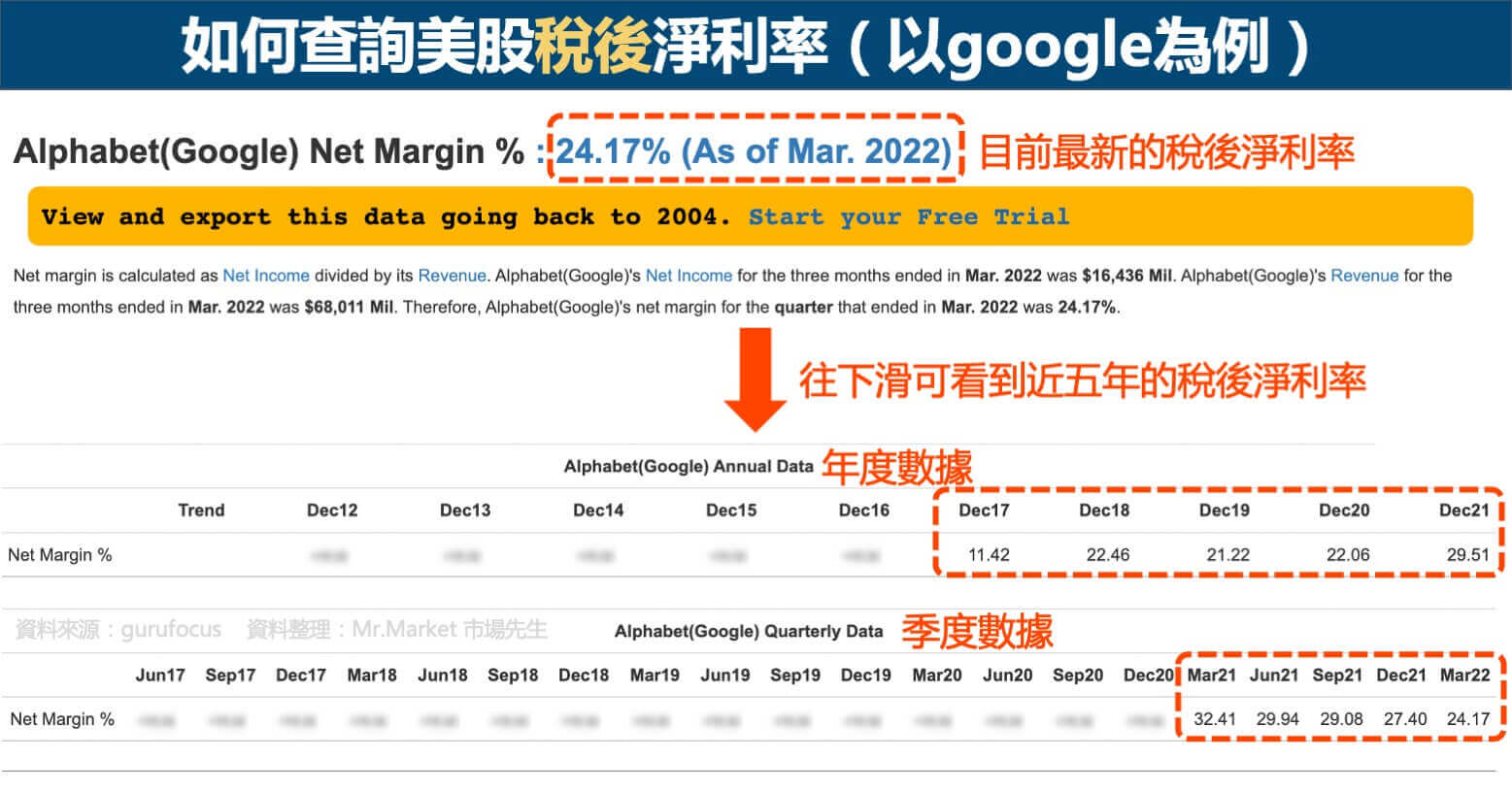The image size is (1512, 791).
Task: Select the 'Jun19' quarterly column header
Action: (x=725, y=676)
